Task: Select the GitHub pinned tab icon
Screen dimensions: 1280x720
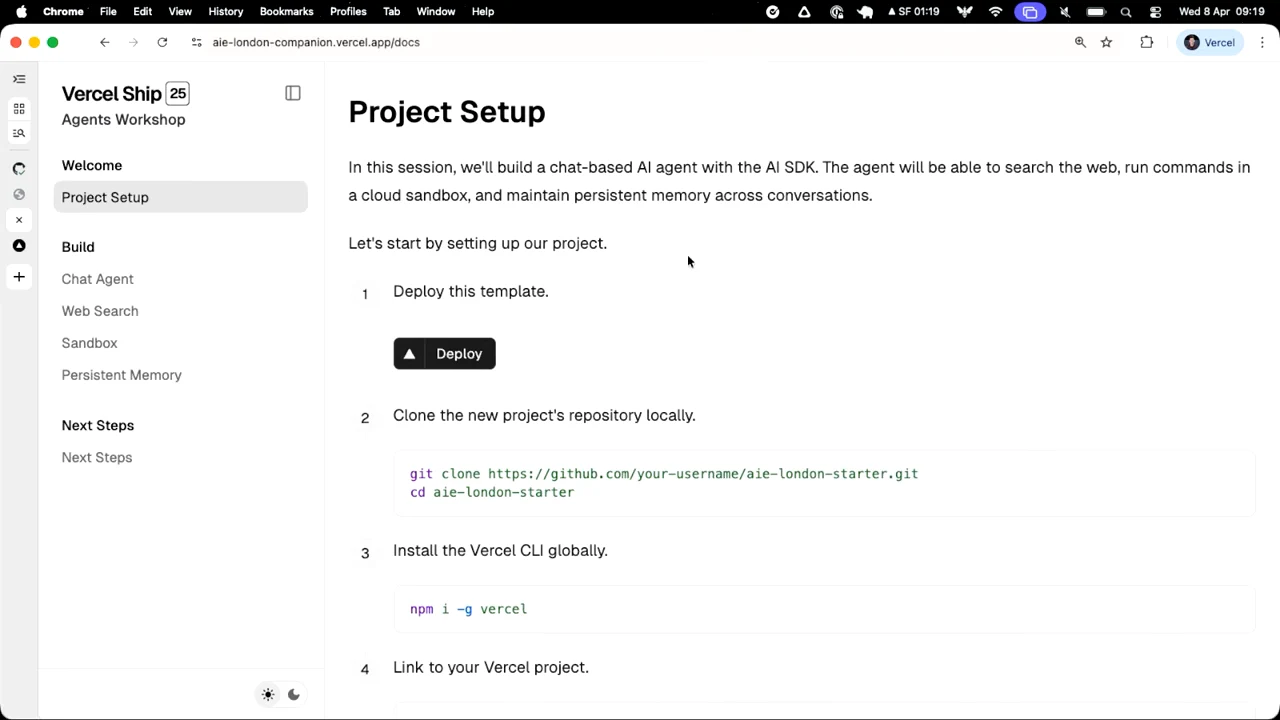Action: coord(19,169)
